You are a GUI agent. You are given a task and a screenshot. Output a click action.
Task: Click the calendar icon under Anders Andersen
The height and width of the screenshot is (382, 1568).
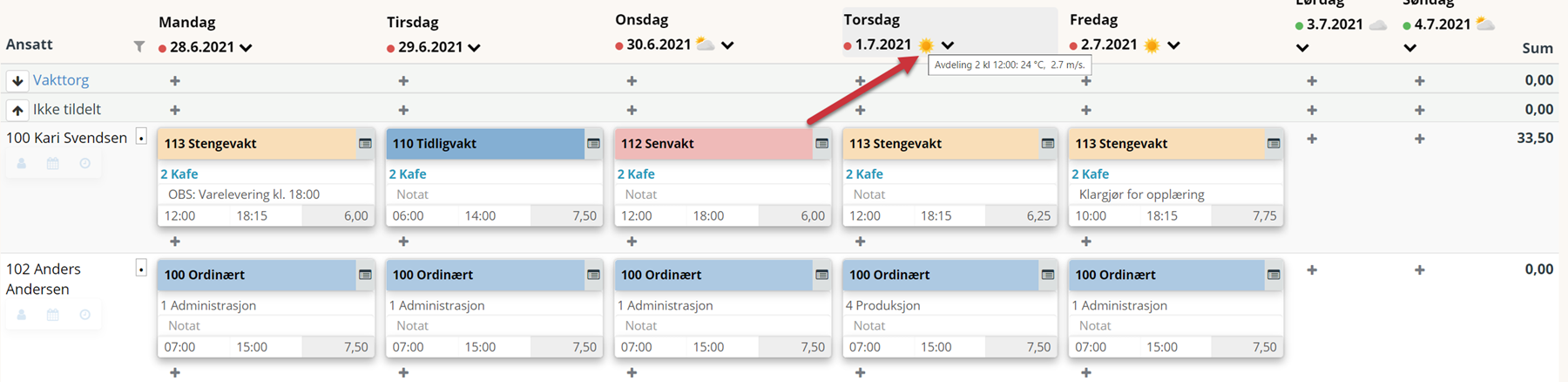[x=53, y=315]
